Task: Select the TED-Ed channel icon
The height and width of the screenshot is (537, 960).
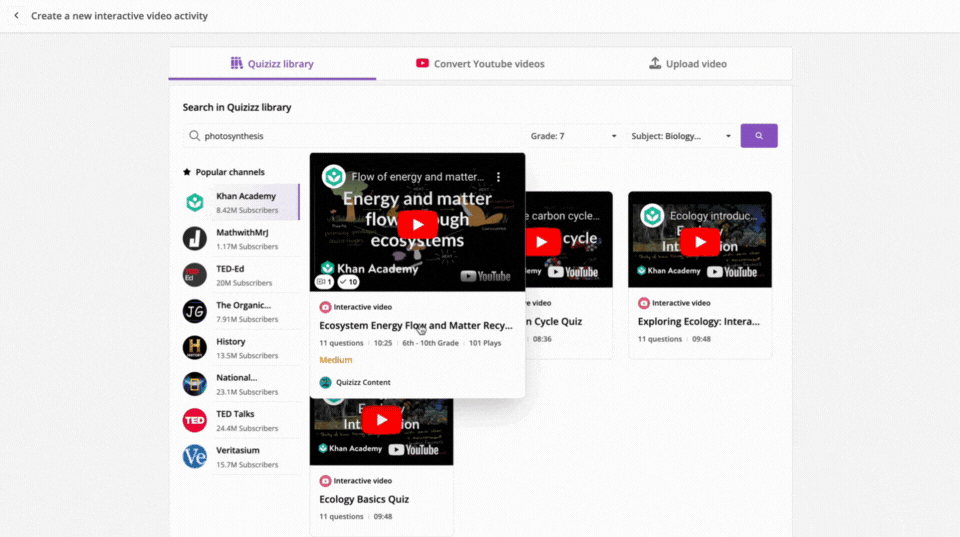Action: coord(195,275)
